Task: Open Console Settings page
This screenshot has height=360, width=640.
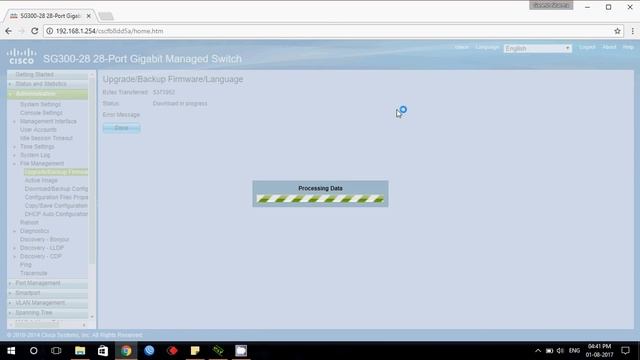Action: 41,113
